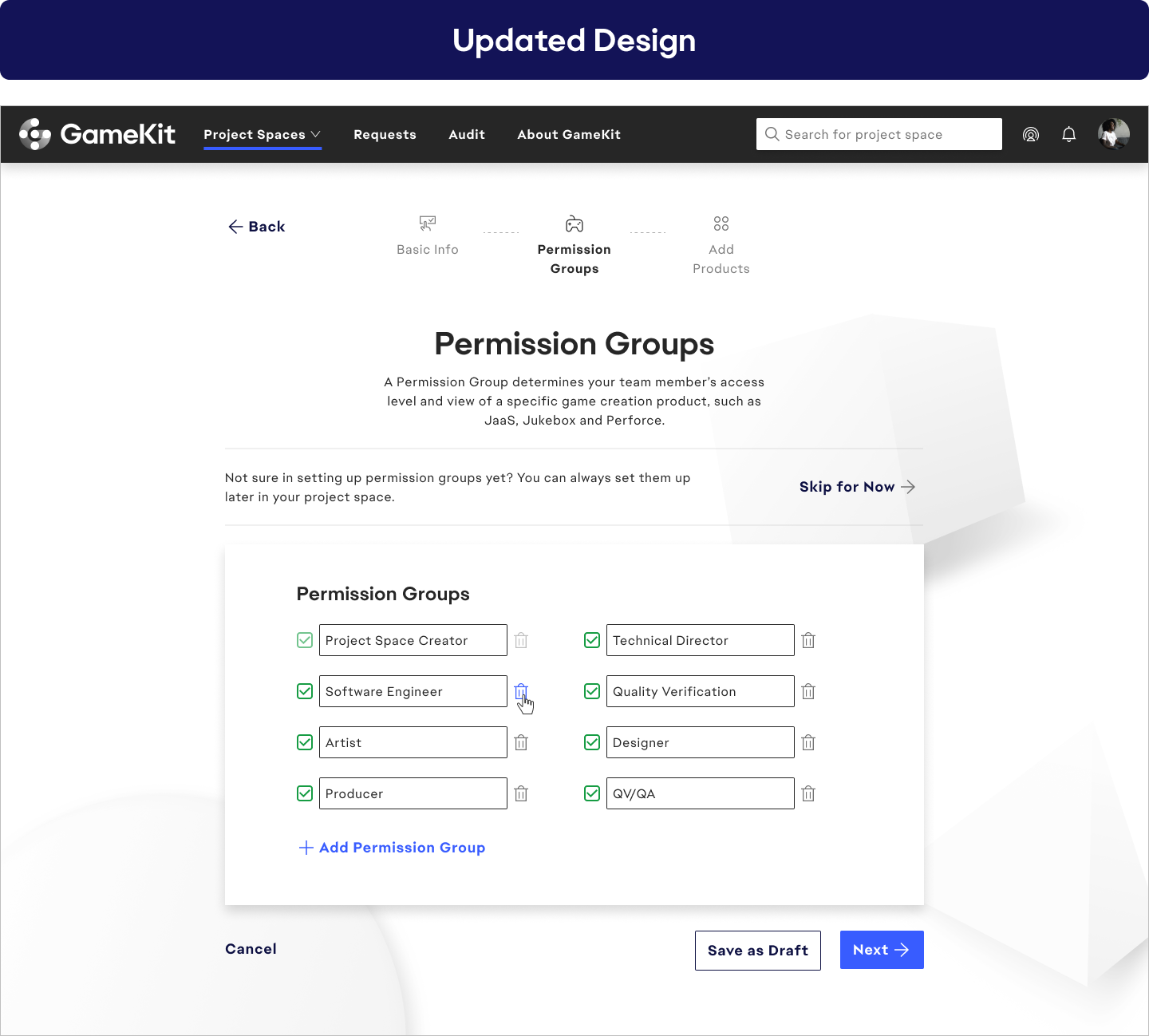The image size is (1149, 1036).
Task: Click the Cancel link
Action: [x=251, y=949]
